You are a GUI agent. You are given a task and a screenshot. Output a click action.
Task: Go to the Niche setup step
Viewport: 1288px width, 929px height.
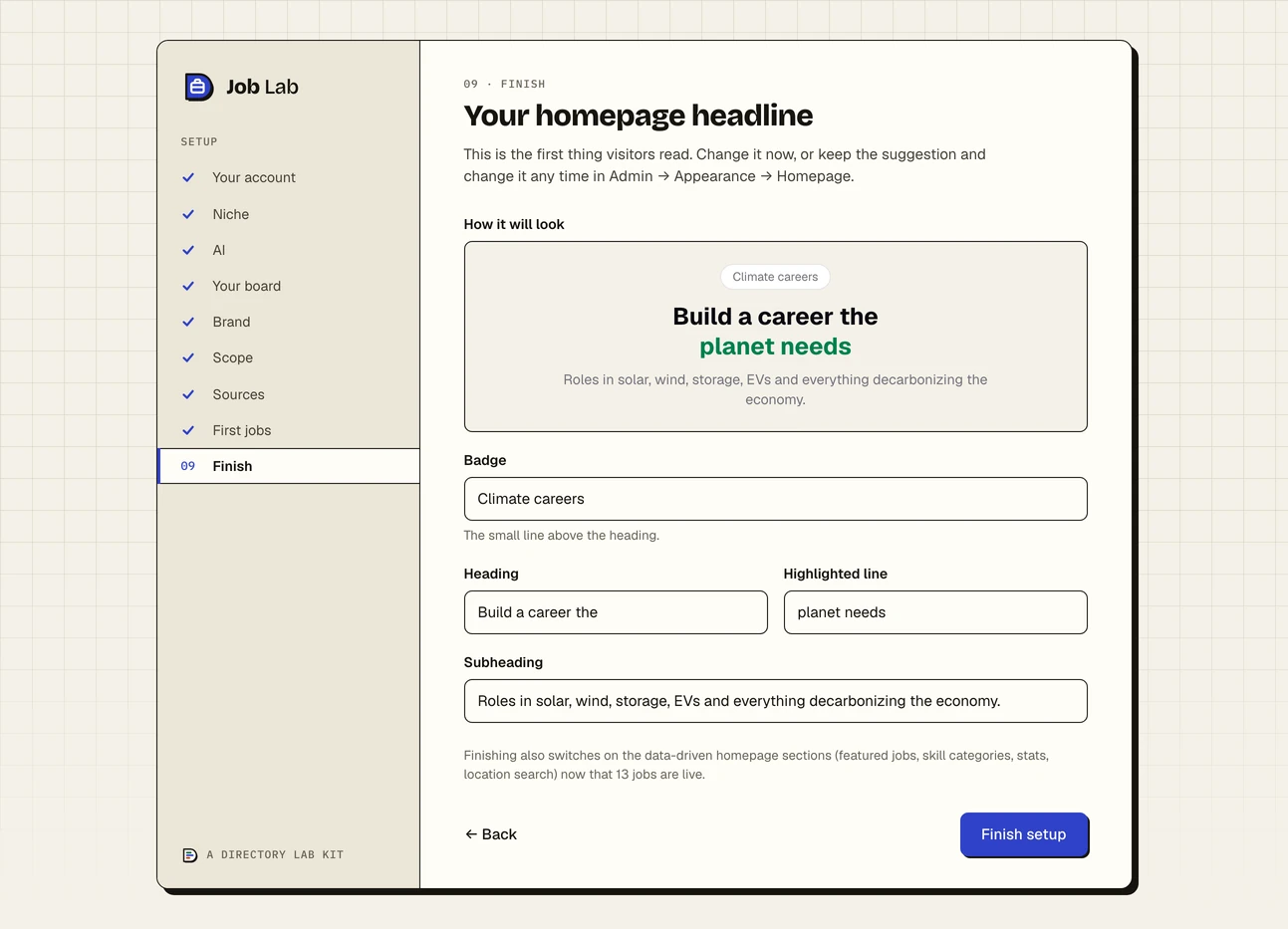pos(289,214)
